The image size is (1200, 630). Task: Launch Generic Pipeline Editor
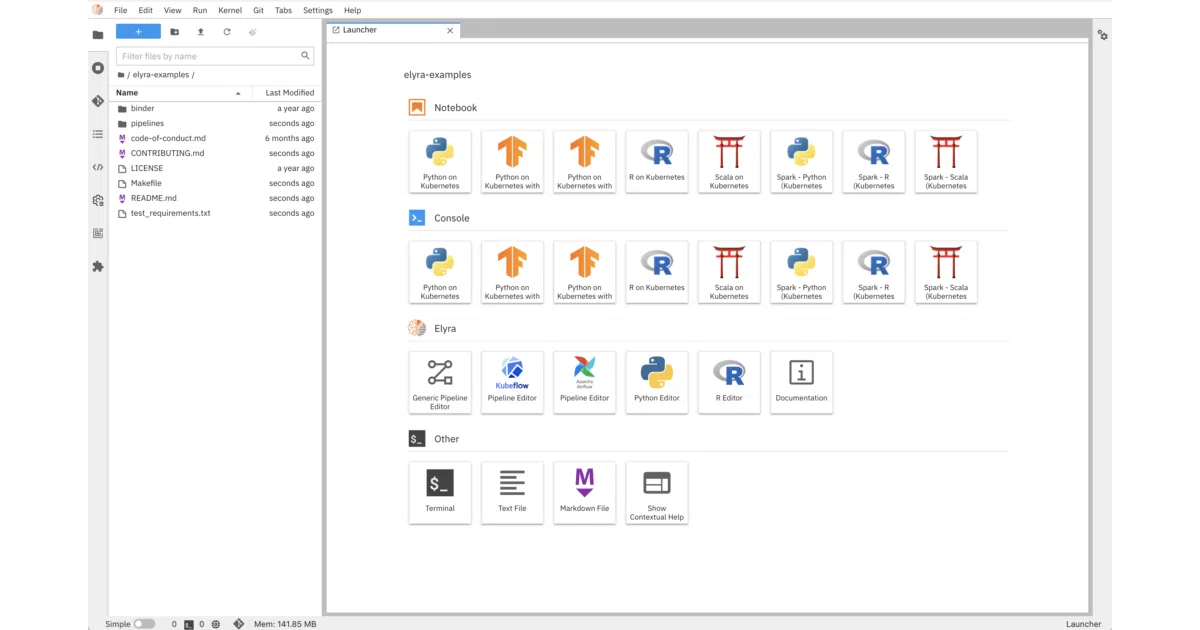pos(440,383)
